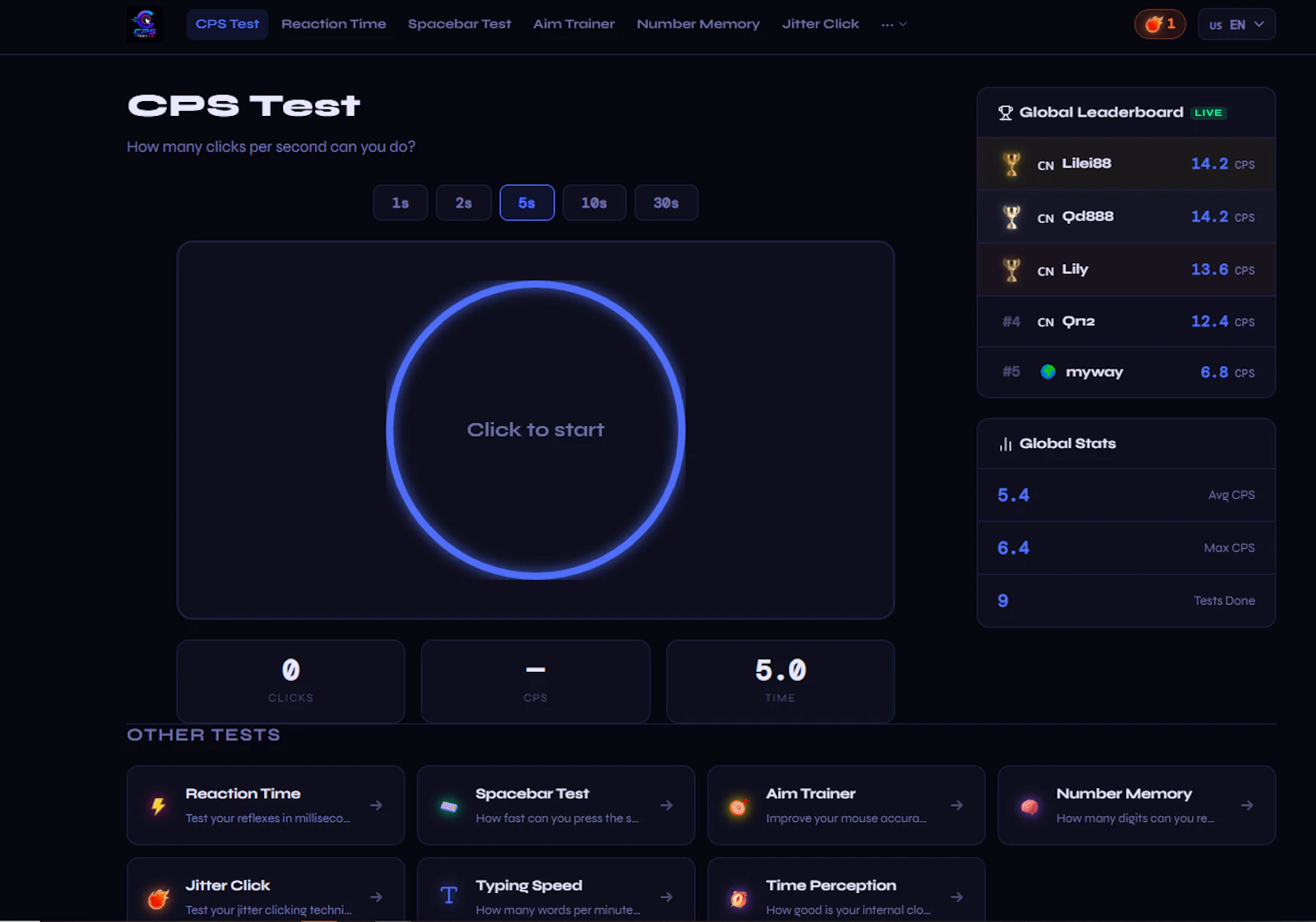Viewport: 1316px width, 922px height.
Task: Click the 6.4 Max CPS value
Action: click(1013, 548)
